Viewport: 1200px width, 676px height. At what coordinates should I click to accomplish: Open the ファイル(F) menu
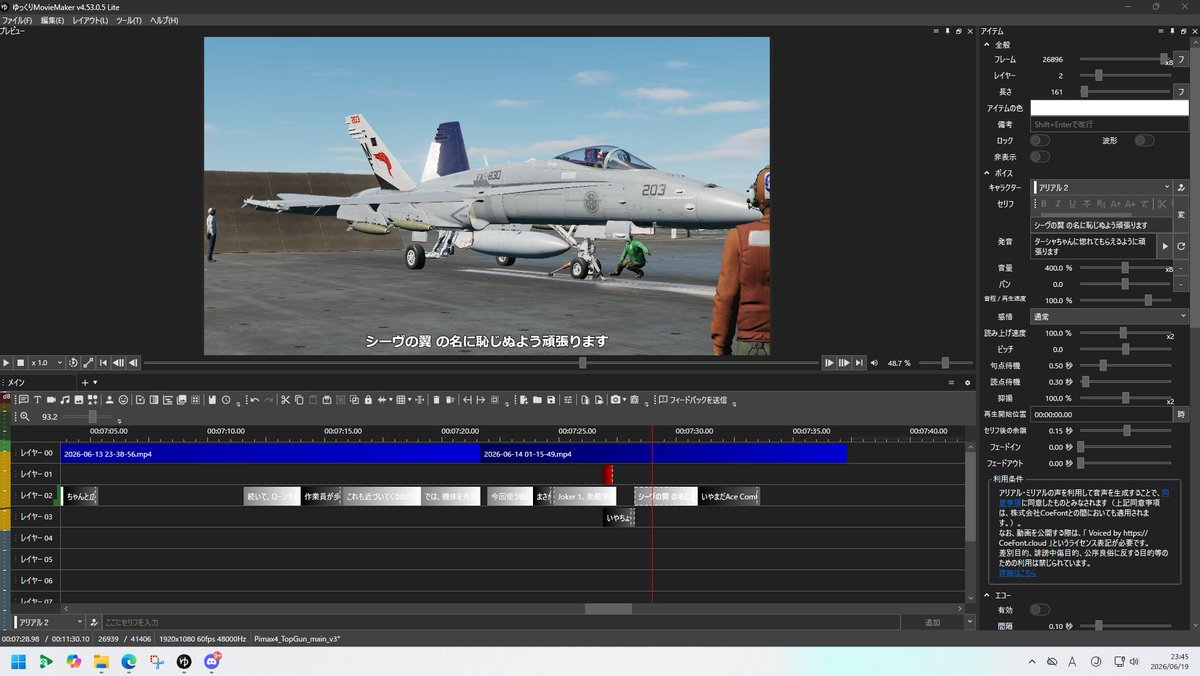click(x=16, y=20)
